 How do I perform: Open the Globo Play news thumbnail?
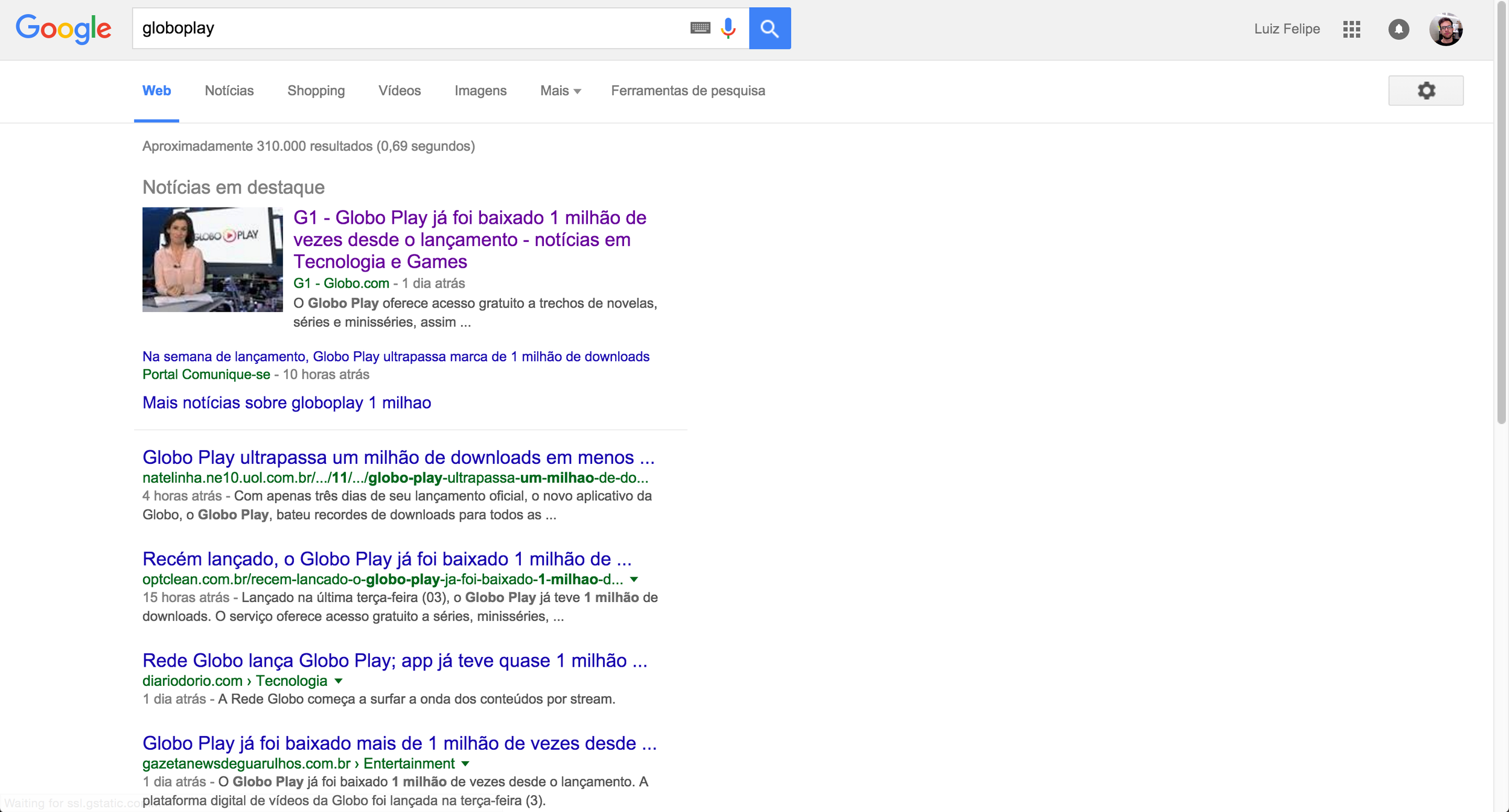tap(212, 259)
